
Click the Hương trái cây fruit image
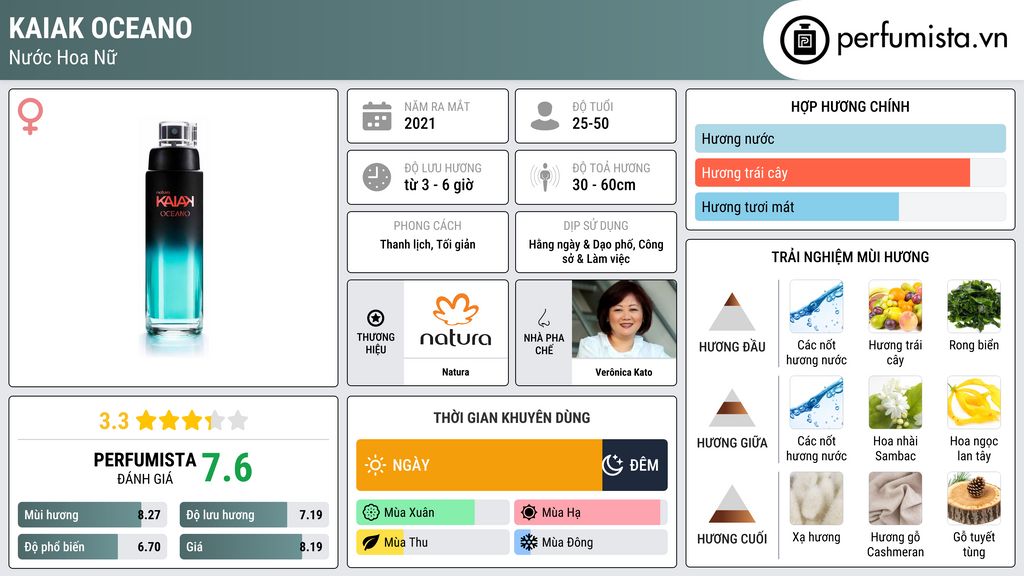[895, 306]
